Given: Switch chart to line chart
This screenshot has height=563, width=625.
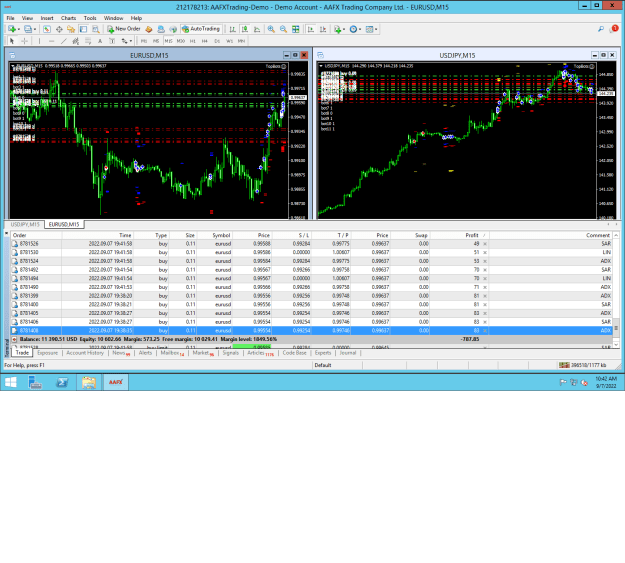Looking at the screenshot, I should [257, 29].
